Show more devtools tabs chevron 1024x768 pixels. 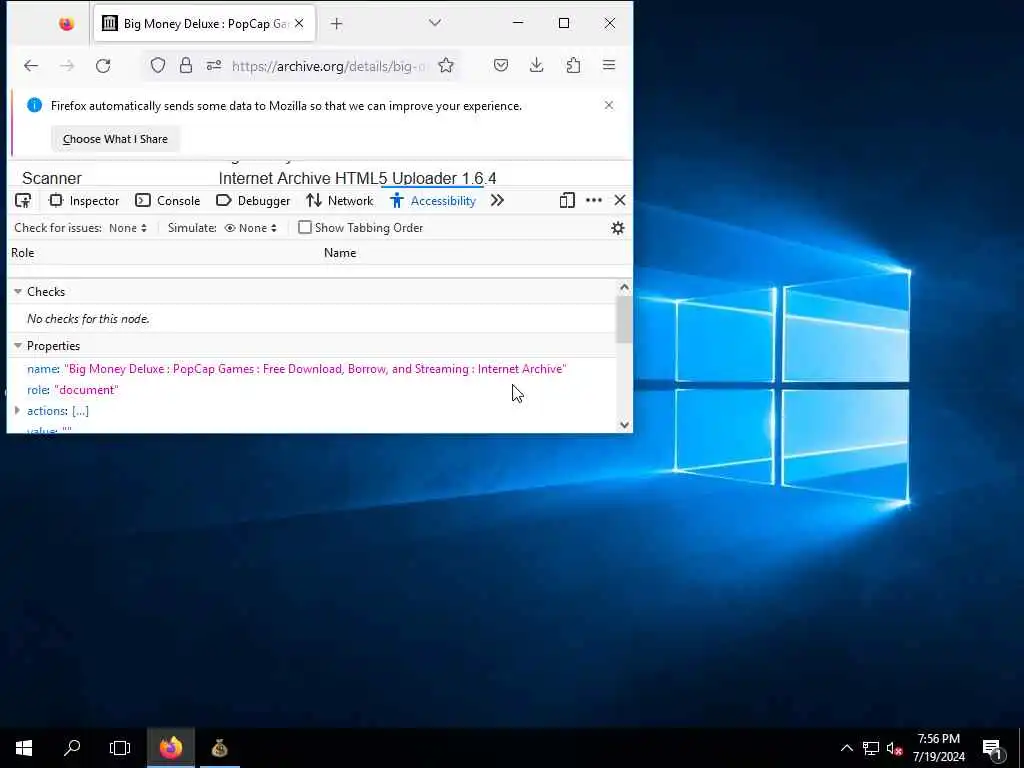click(x=497, y=200)
